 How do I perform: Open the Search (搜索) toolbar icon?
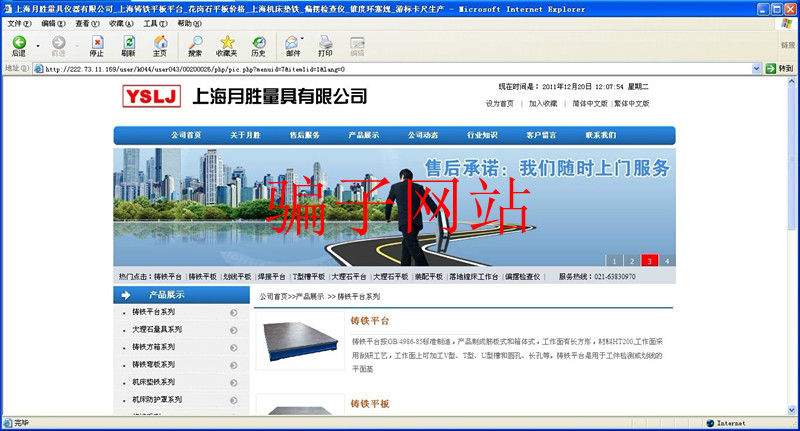(195, 43)
